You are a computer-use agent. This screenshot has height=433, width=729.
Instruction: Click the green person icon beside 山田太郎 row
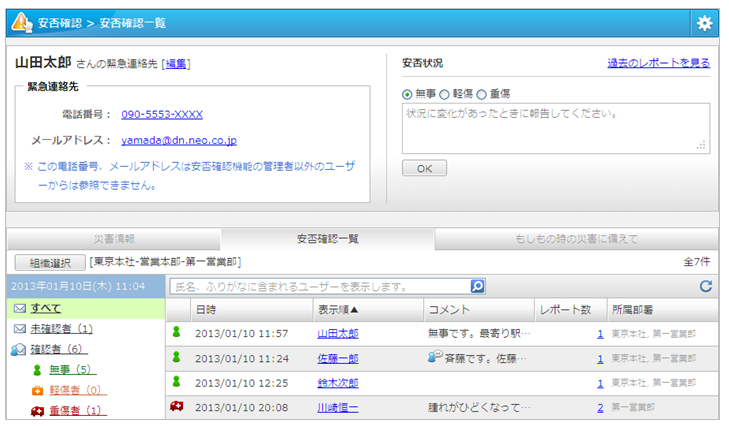(177, 332)
